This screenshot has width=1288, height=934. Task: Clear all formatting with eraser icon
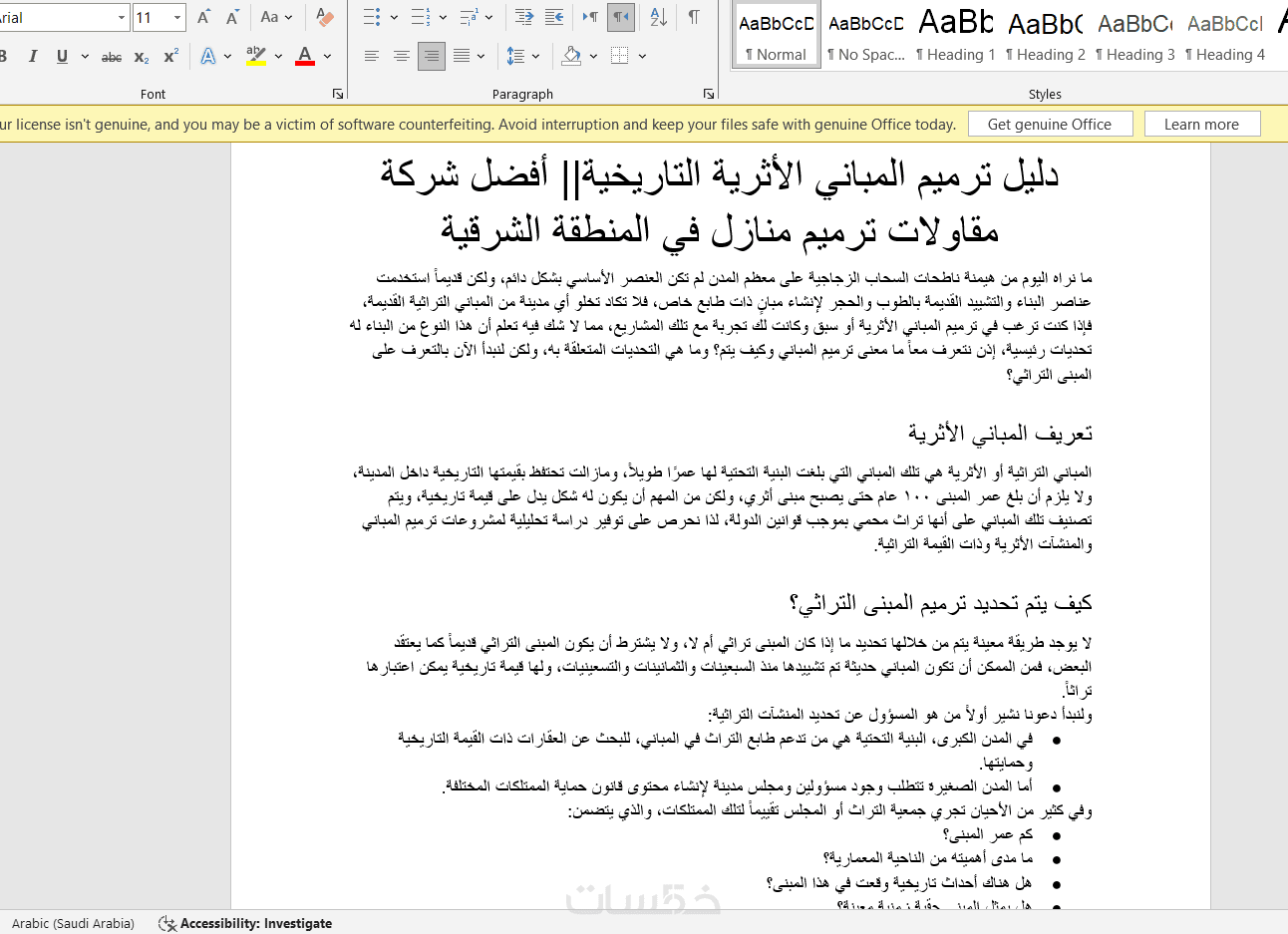[x=325, y=17]
